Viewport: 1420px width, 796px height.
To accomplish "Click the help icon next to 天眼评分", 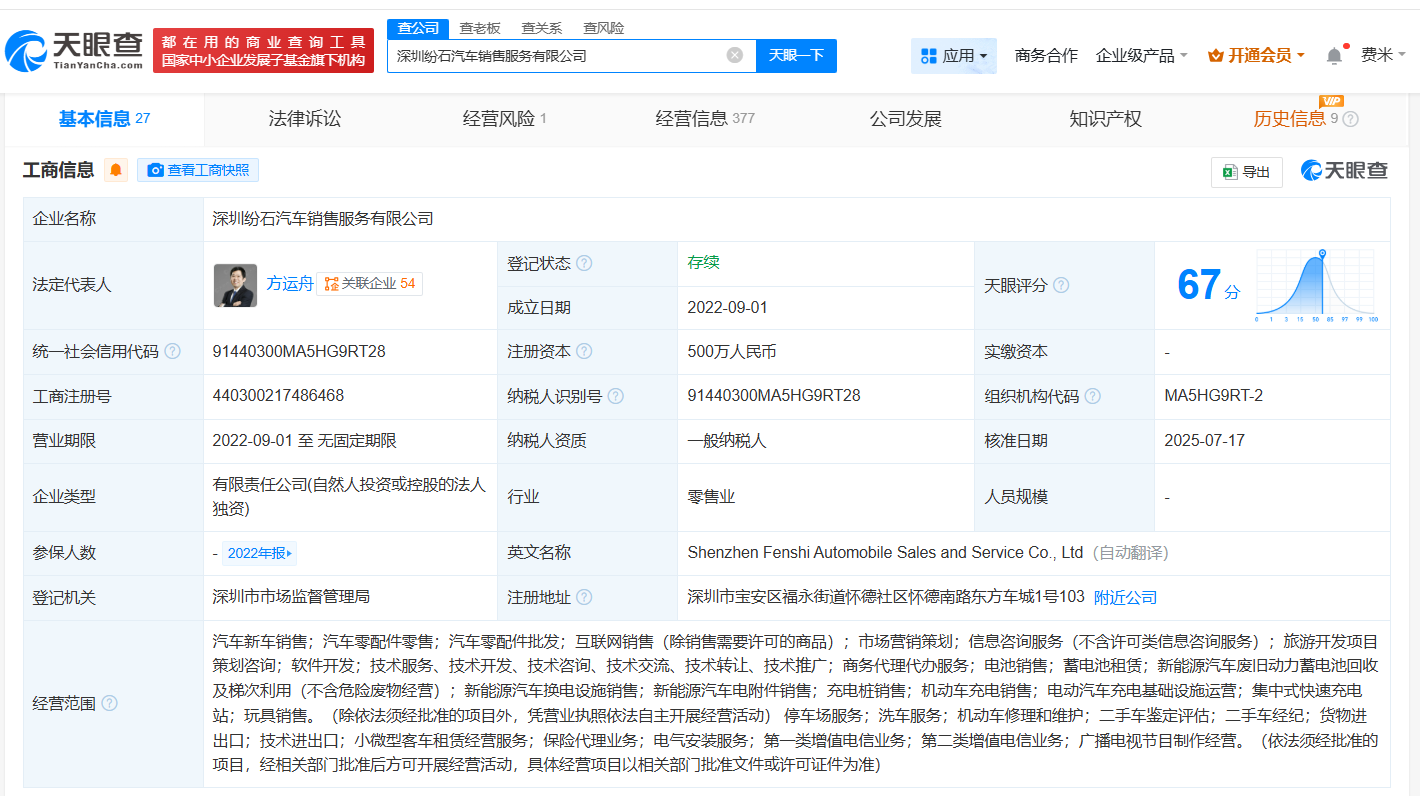I will pyautogui.click(x=1061, y=285).
